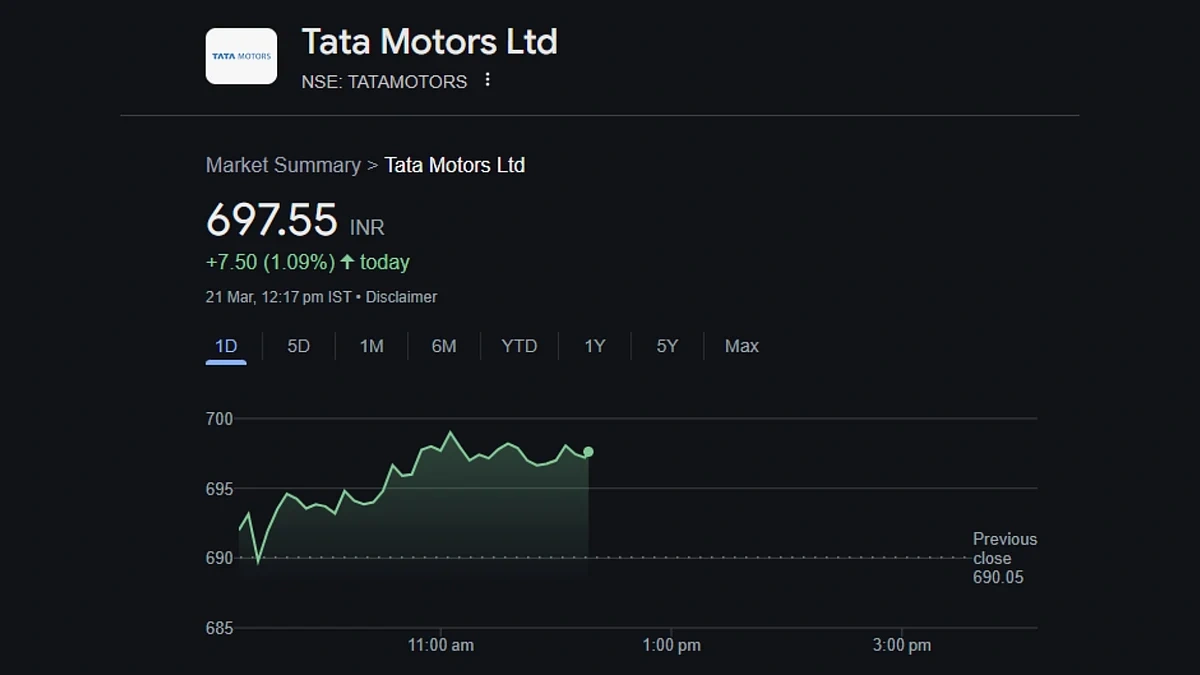
Task: Select the 5Y range tab
Action: point(667,346)
